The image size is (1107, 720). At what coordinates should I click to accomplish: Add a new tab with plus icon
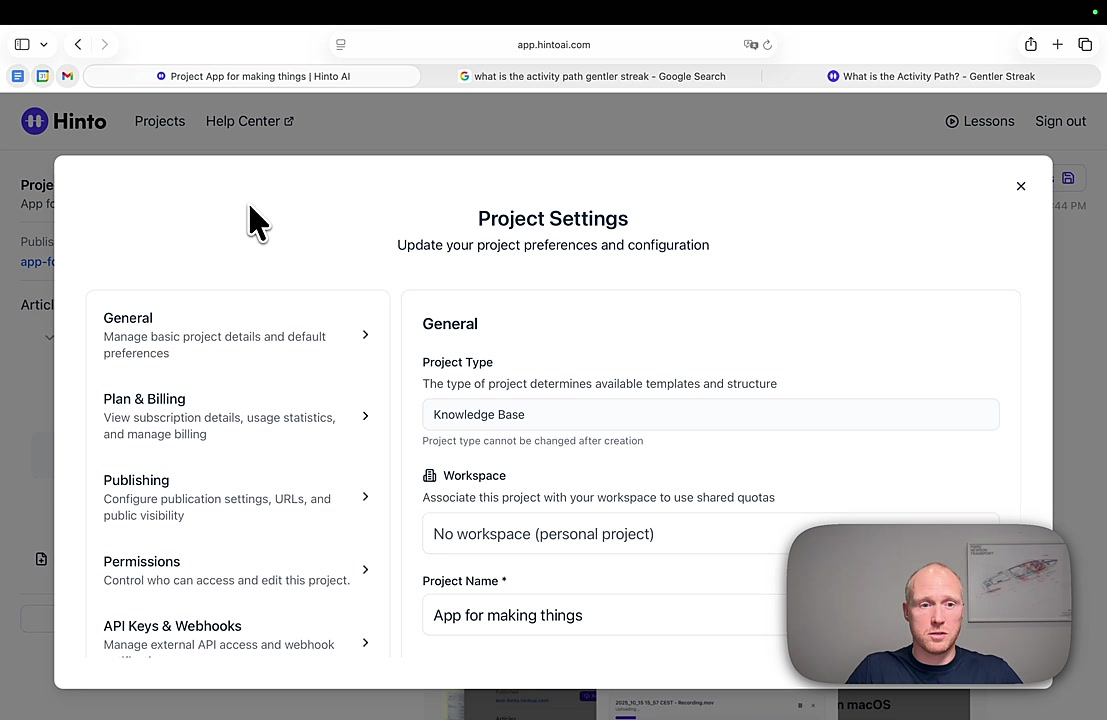[1057, 45]
